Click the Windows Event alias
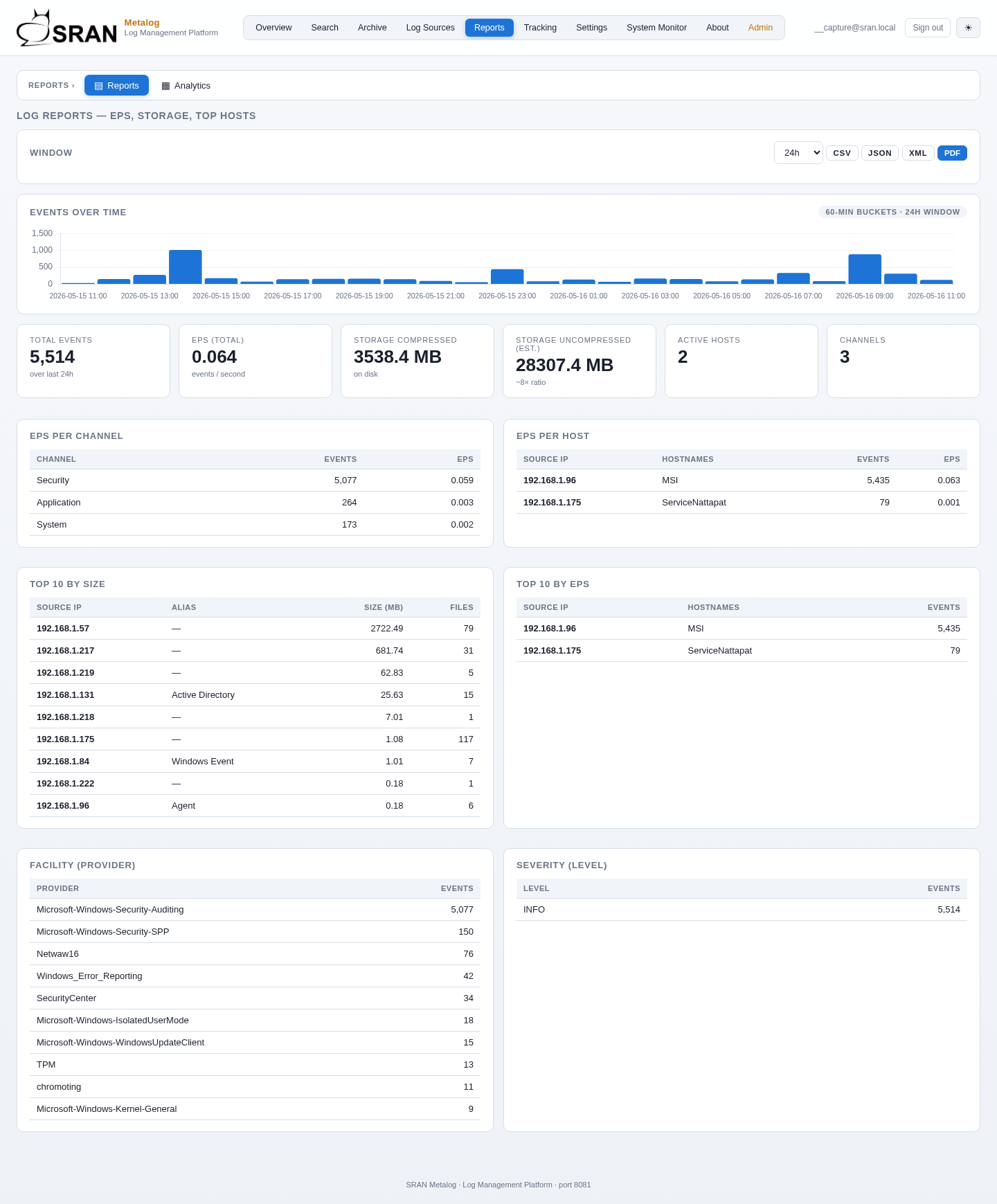 tap(203, 762)
